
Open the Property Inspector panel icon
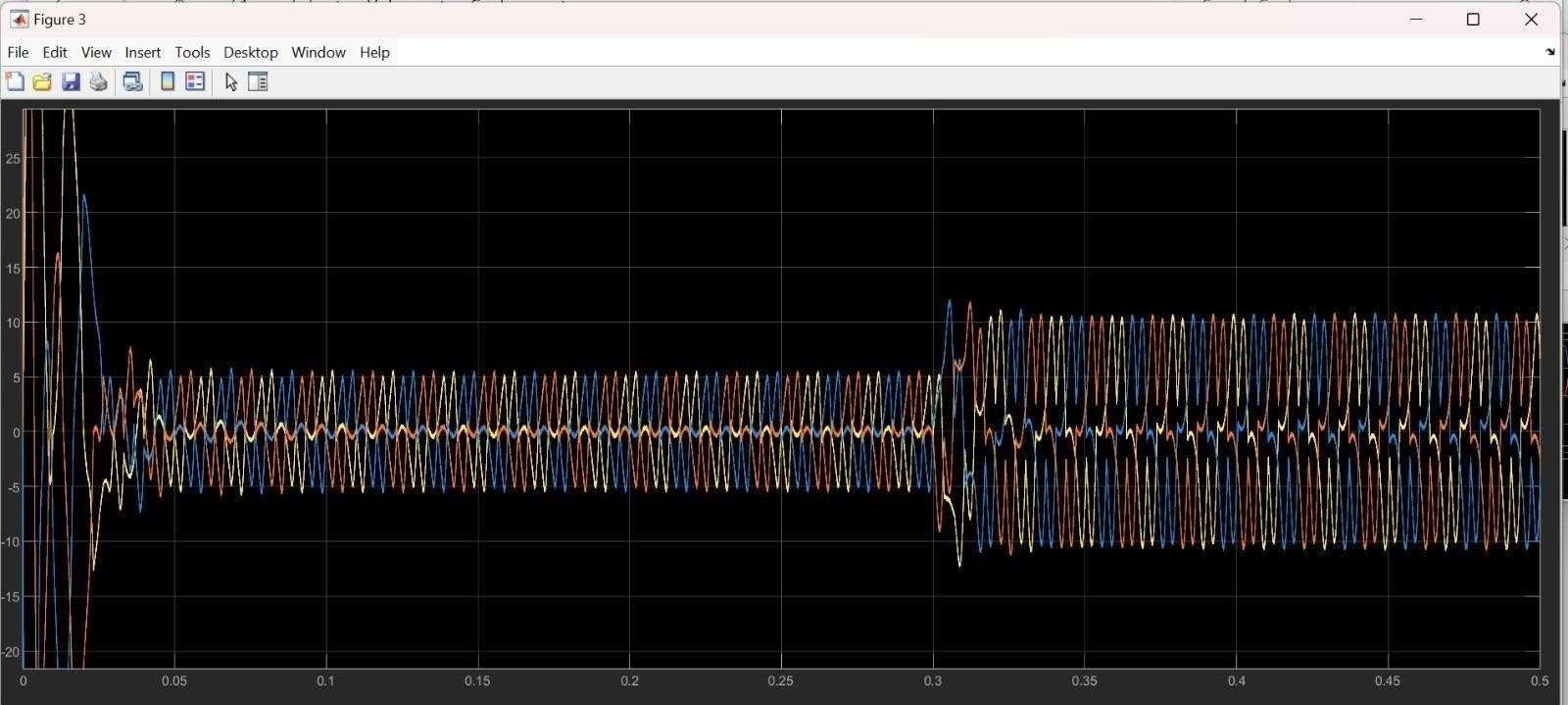258,82
